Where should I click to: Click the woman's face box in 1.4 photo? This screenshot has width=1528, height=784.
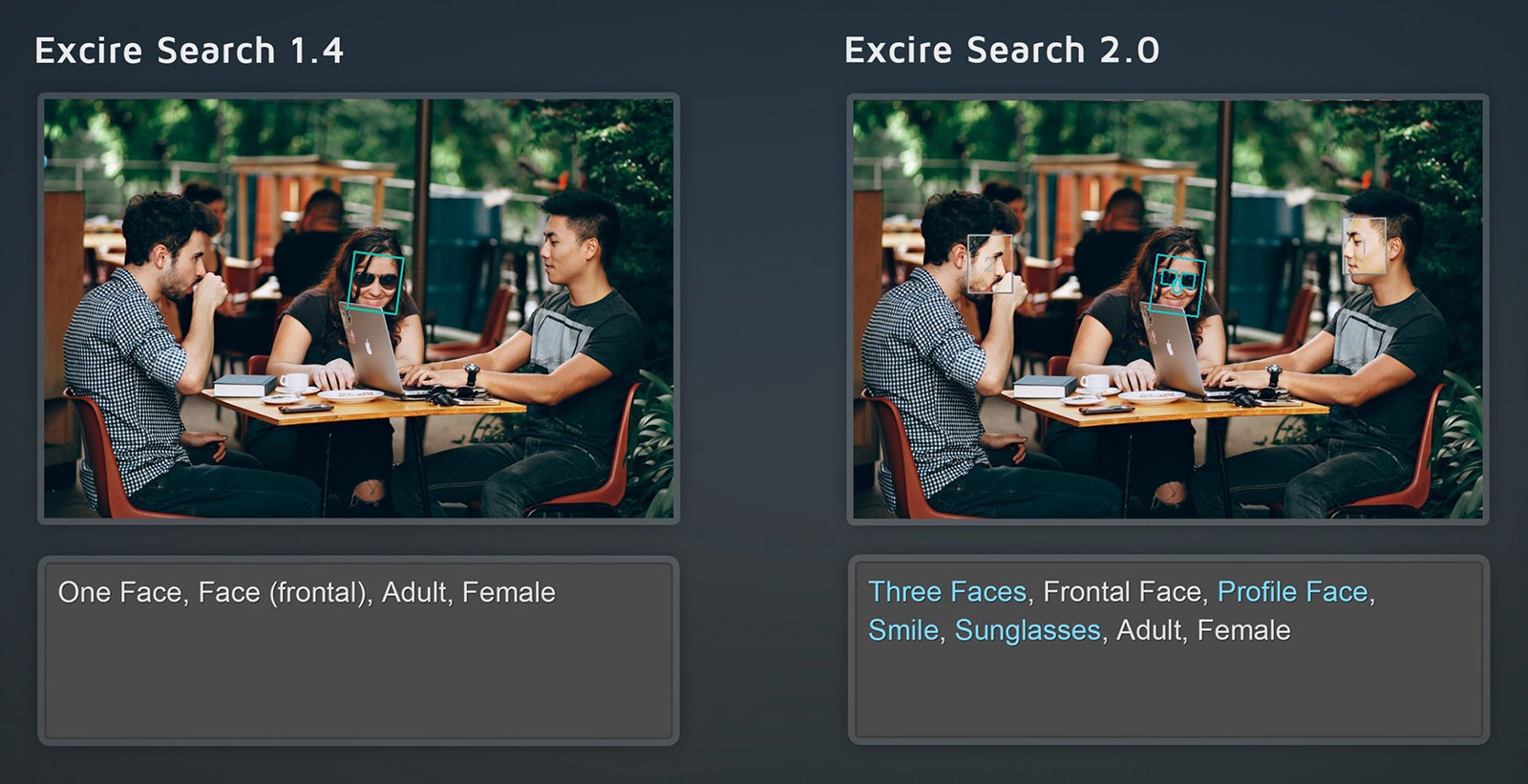[x=376, y=282]
